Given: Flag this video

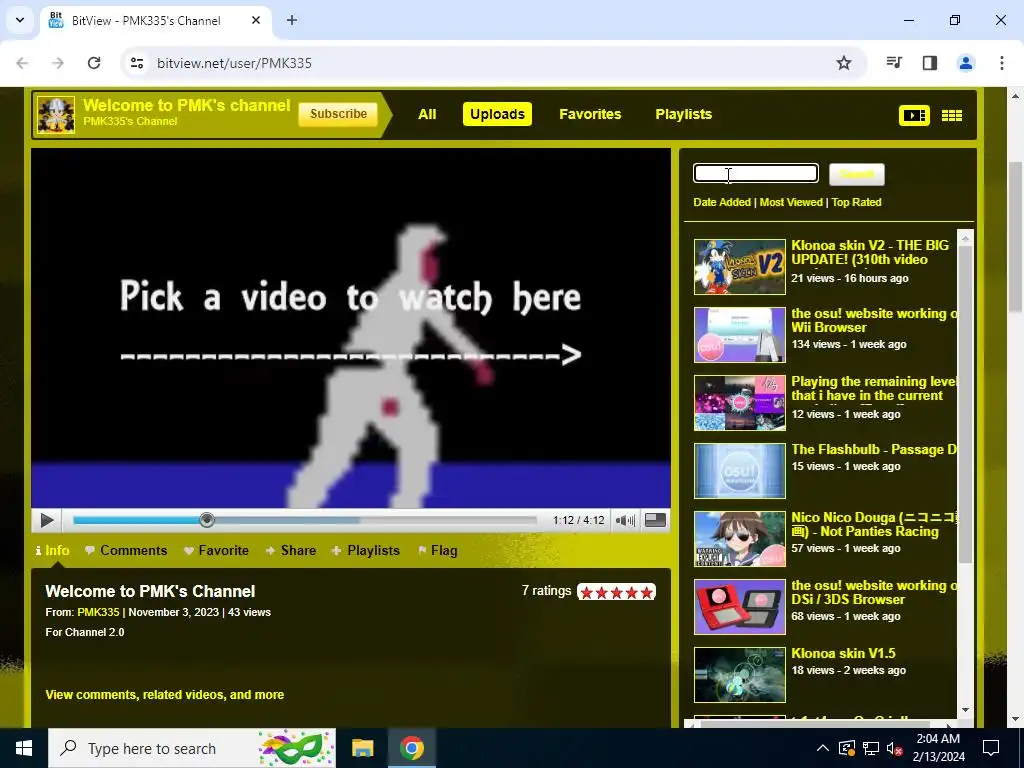Looking at the screenshot, I should [x=438, y=551].
